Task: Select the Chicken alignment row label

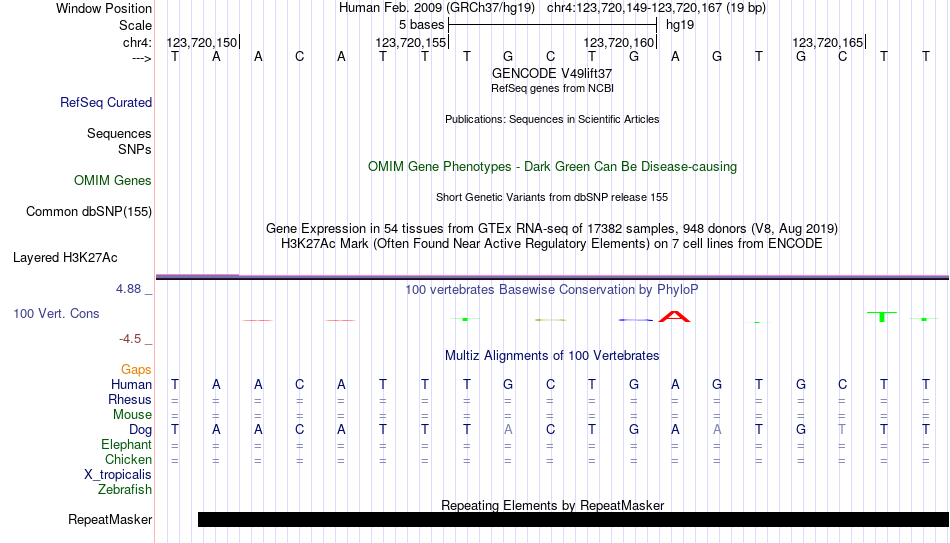Action: coord(128,460)
